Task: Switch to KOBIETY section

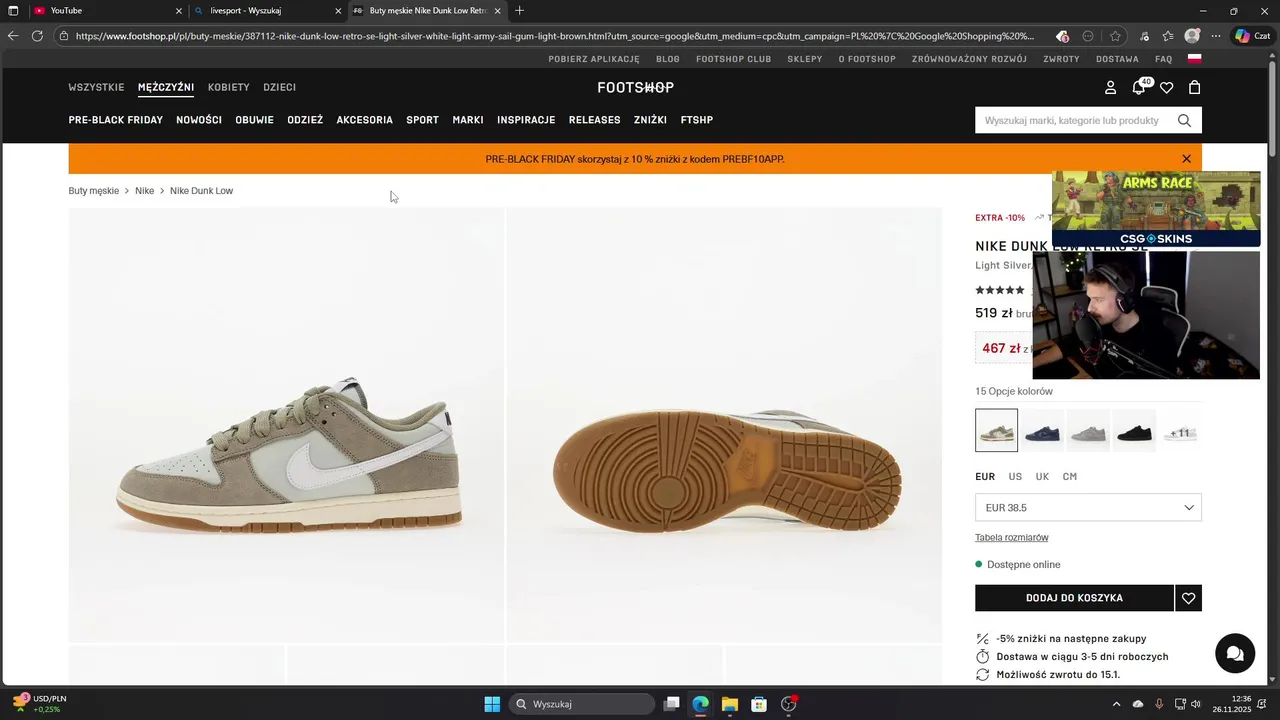Action: [228, 87]
